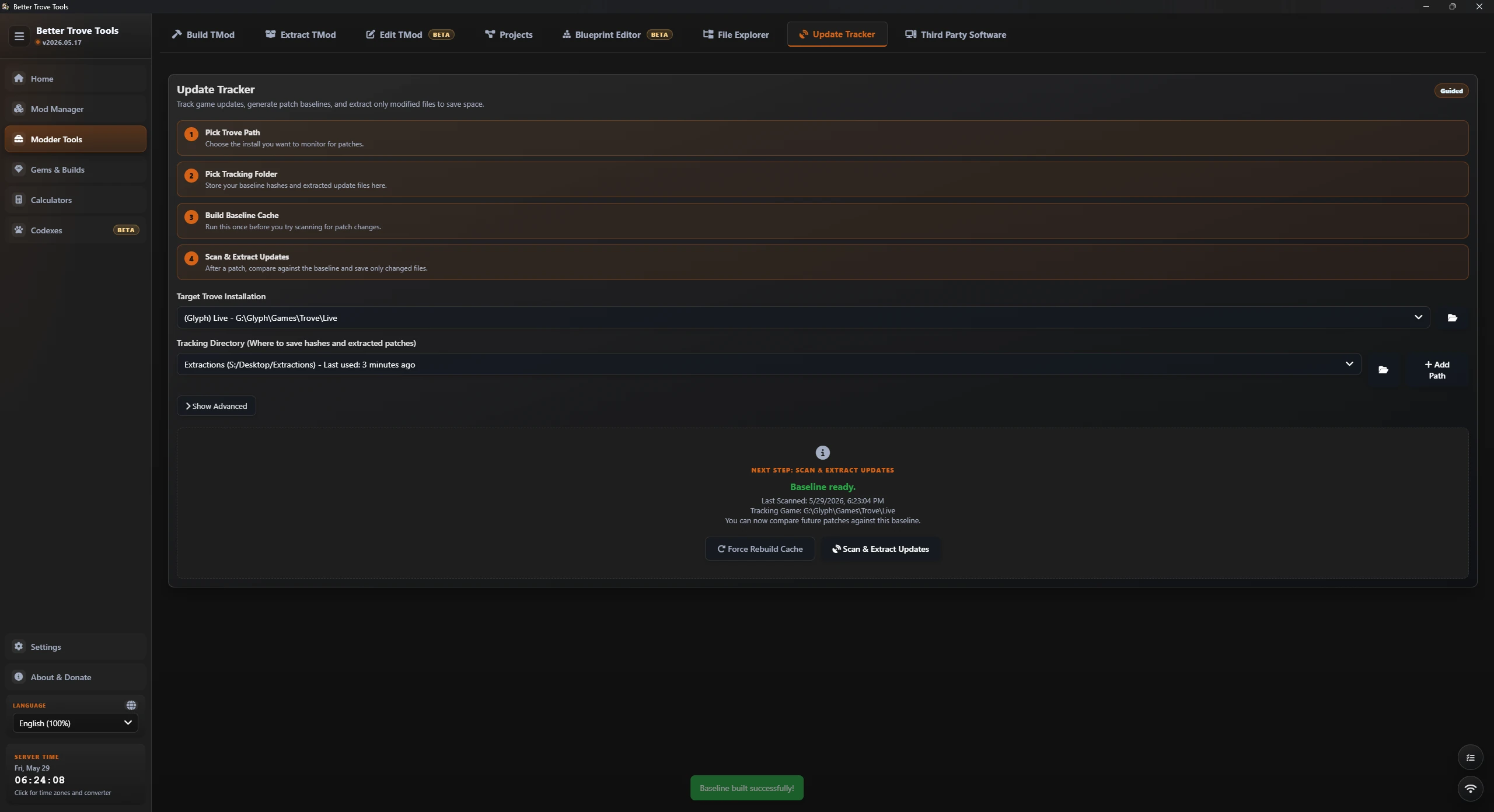Open the task list icon button
This screenshot has width=1494, height=812.
click(1470, 758)
